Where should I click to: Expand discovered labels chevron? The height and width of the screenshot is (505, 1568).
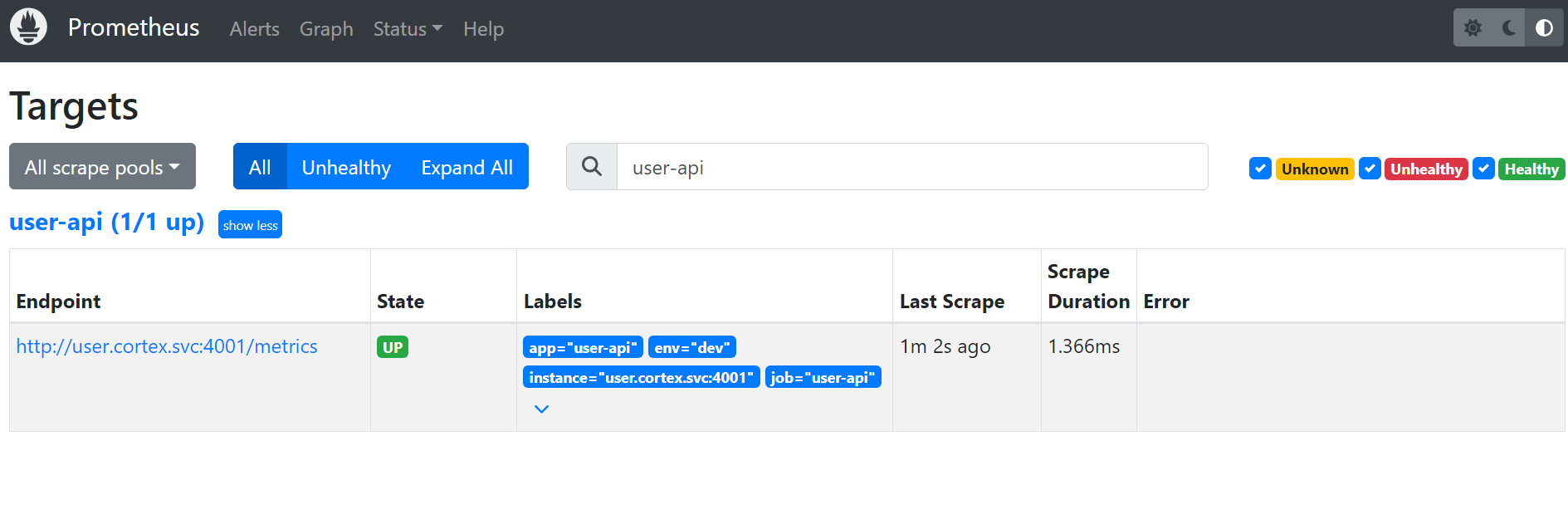pyautogui.click(x=541, y=409)
